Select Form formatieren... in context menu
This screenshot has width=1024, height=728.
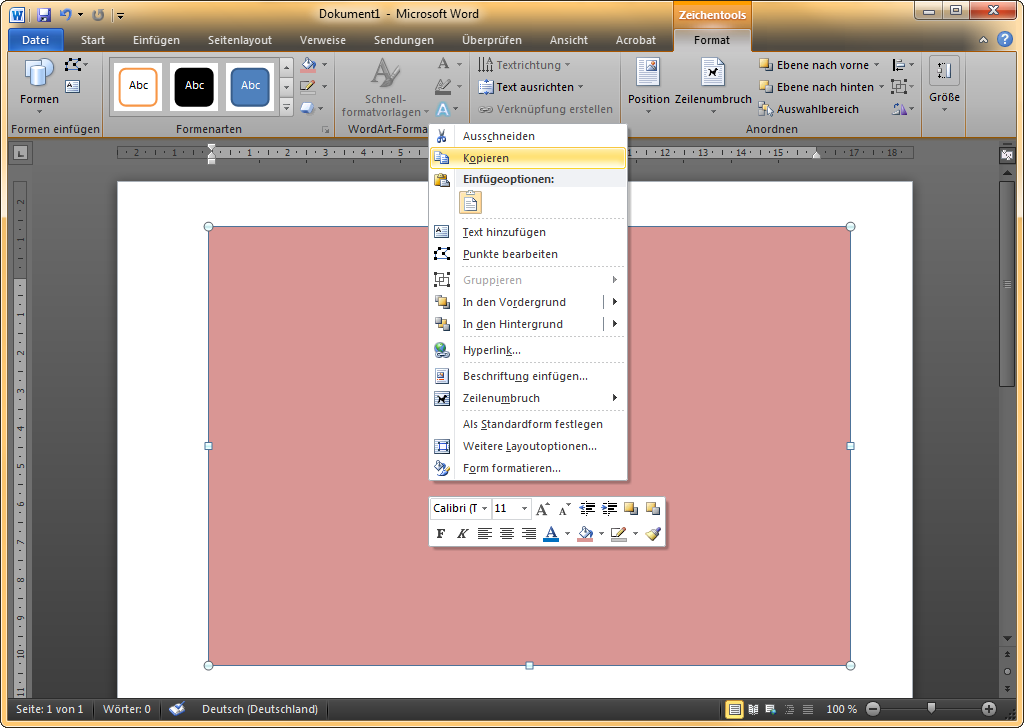pyautogui.click(x=511, y=468)
